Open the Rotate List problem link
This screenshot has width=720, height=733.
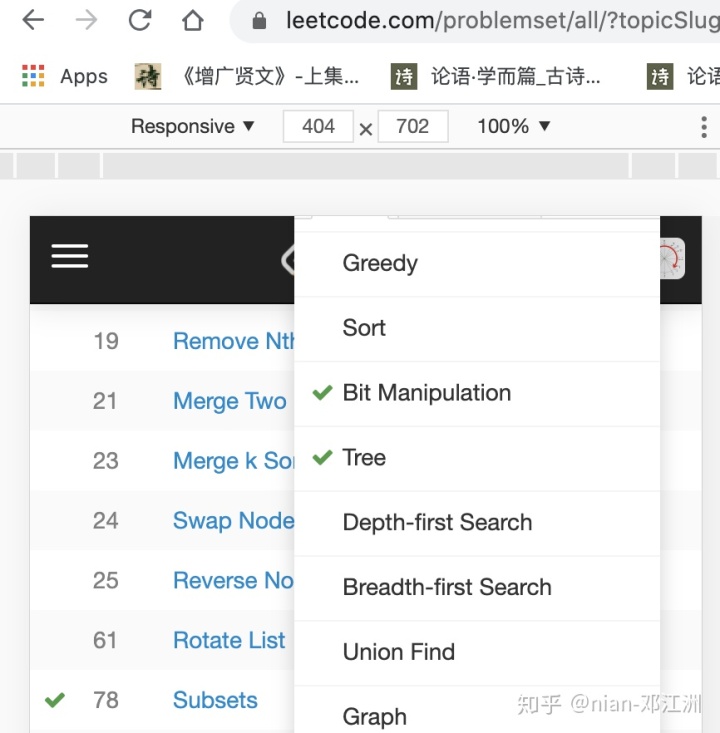[x=229, y=640]
